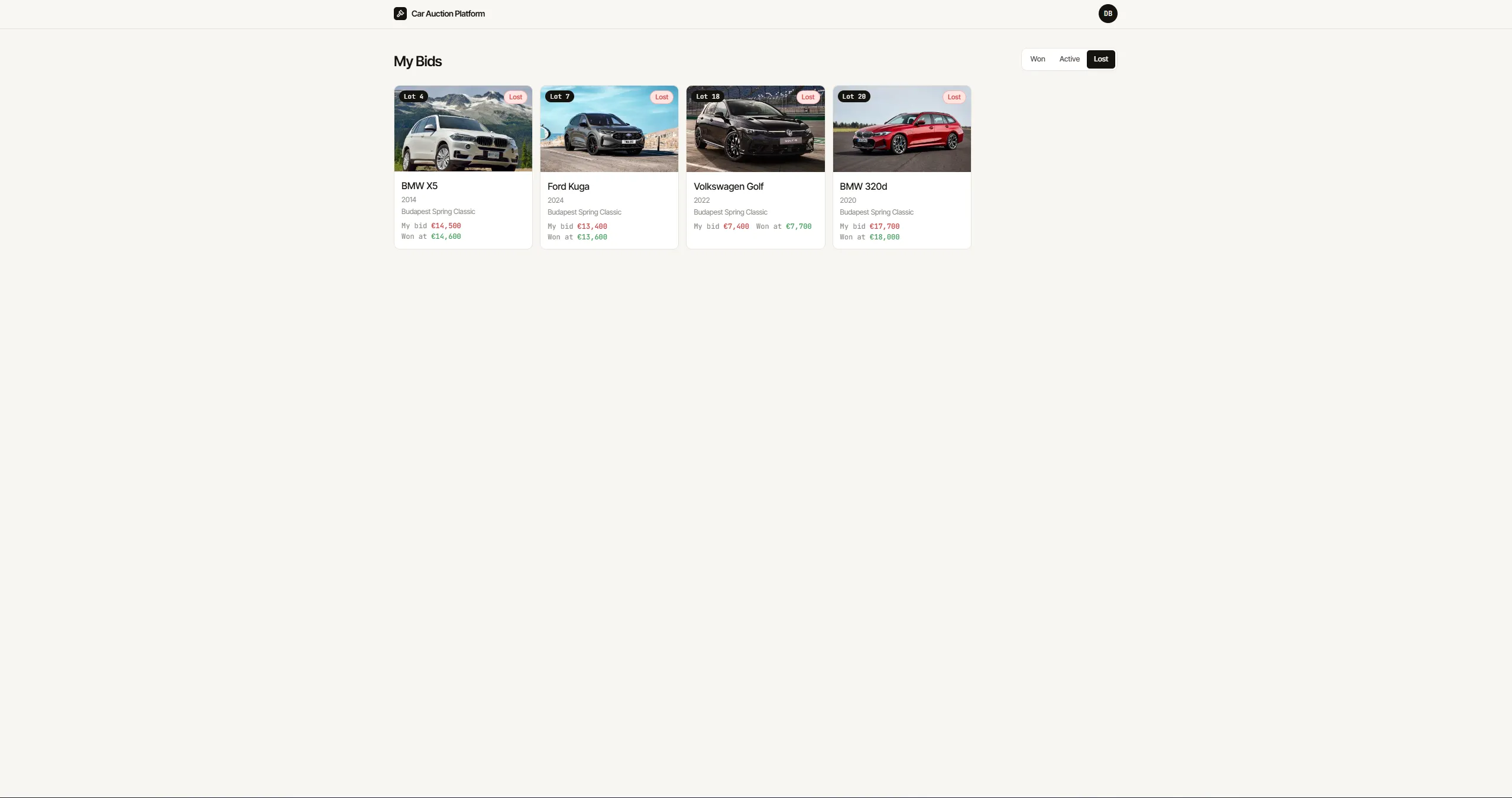Click Budapest Spring Classic on BMW 320d card
The width and height of the screenshot is (1512, 798).
[876, 212]
